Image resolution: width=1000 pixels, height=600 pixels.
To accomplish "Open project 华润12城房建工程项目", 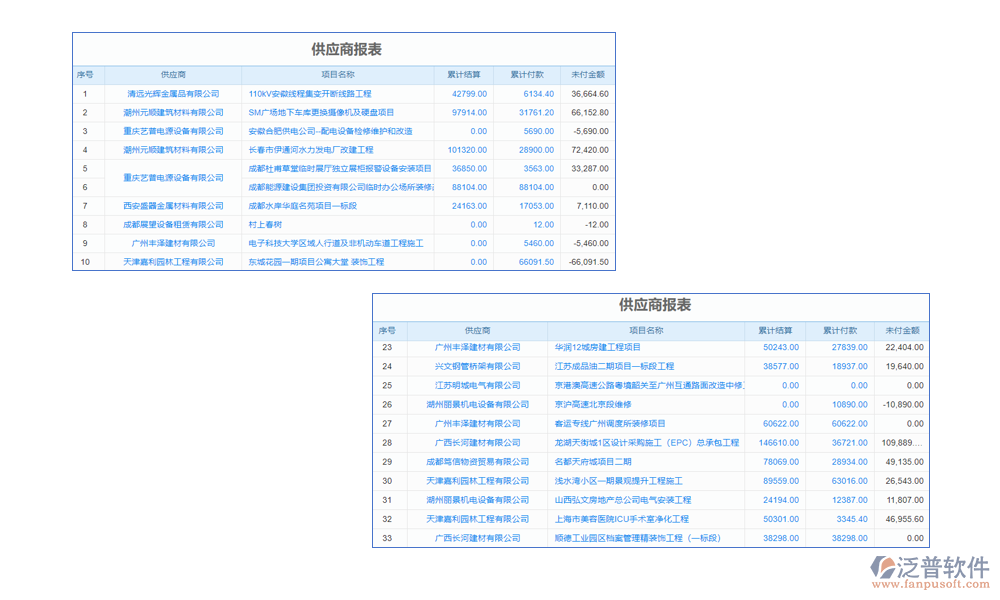I will point(598,347).
